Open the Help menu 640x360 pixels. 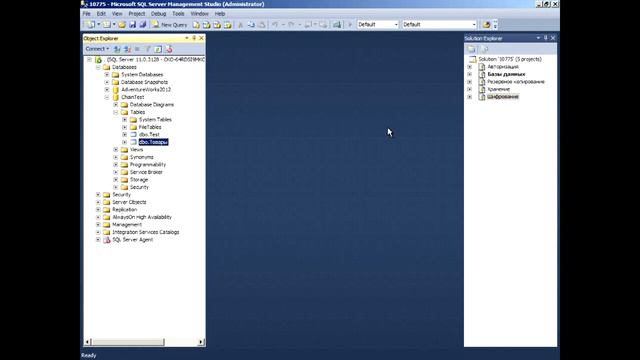click(x=220, y=14)
